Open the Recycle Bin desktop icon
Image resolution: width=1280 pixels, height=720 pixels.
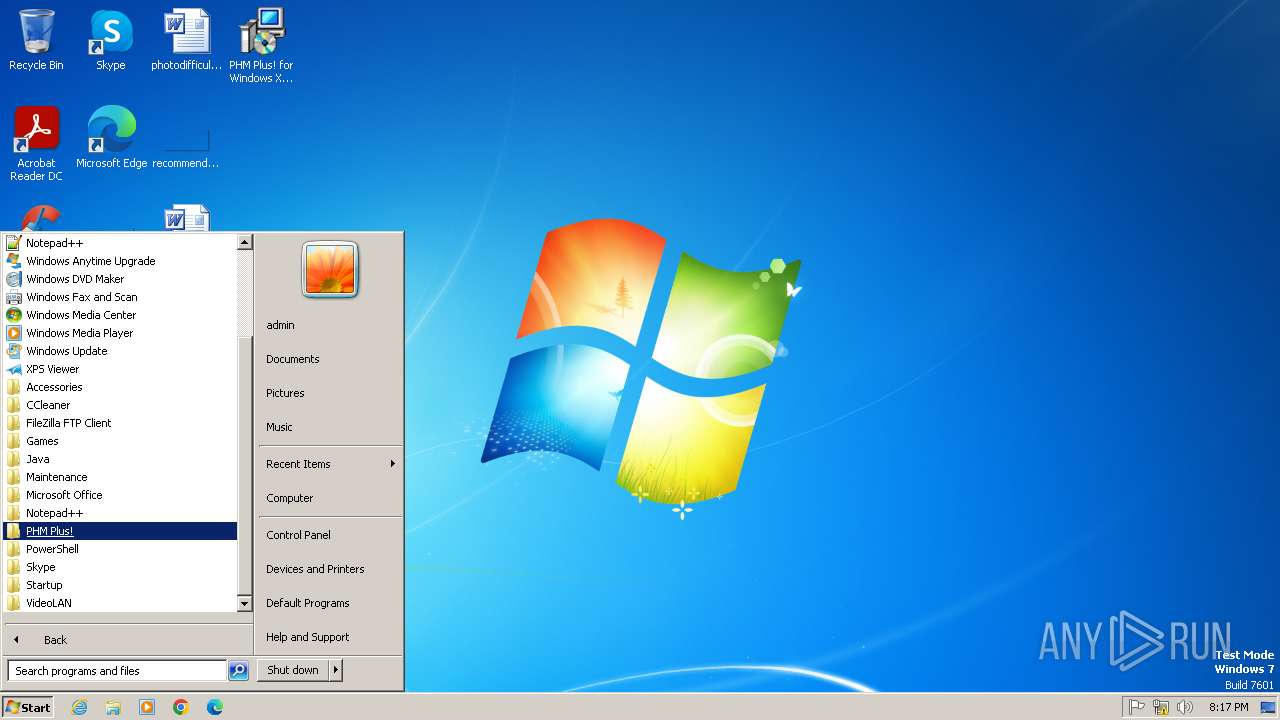[36, 40]
